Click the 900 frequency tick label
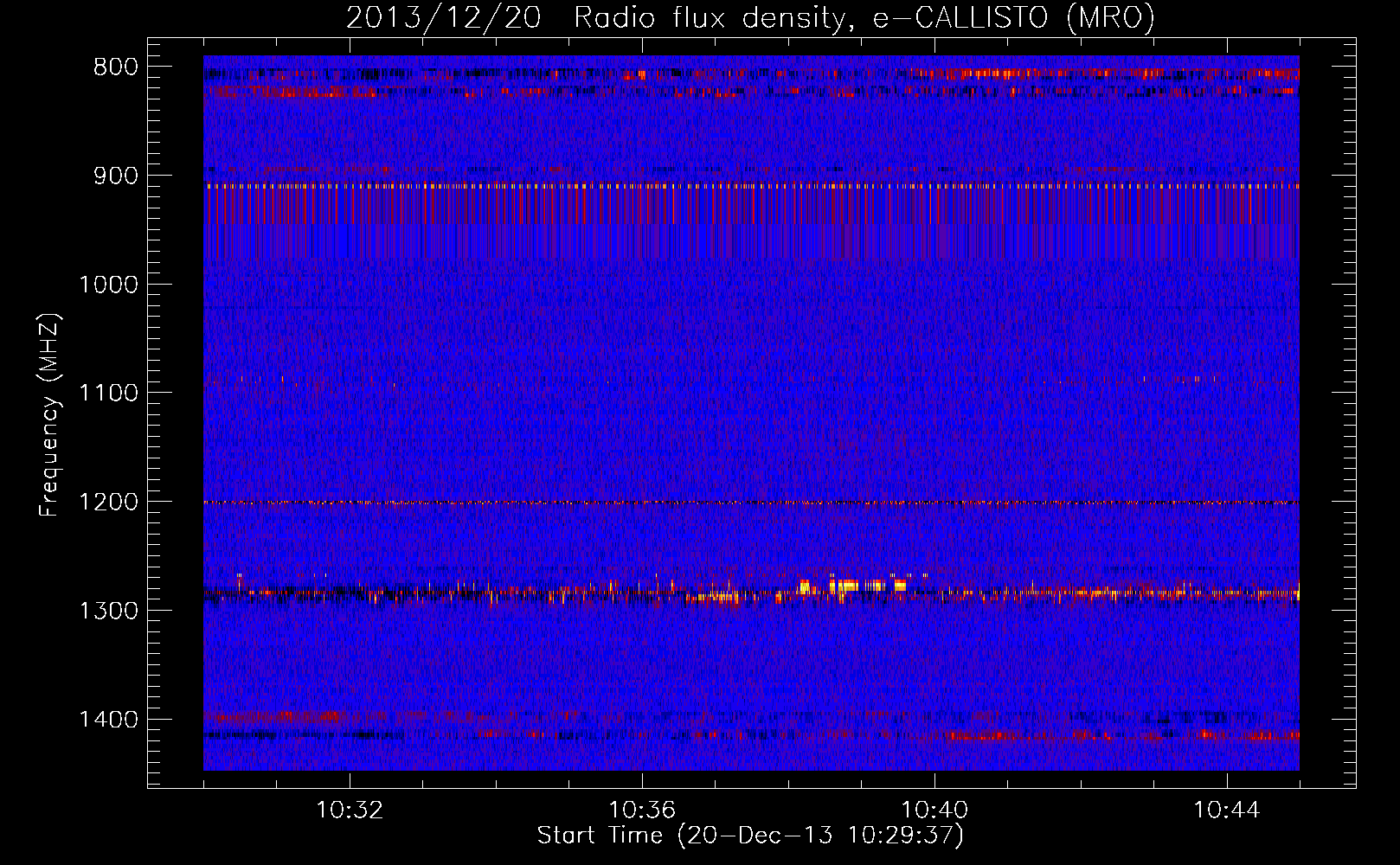 pos(116,176)
